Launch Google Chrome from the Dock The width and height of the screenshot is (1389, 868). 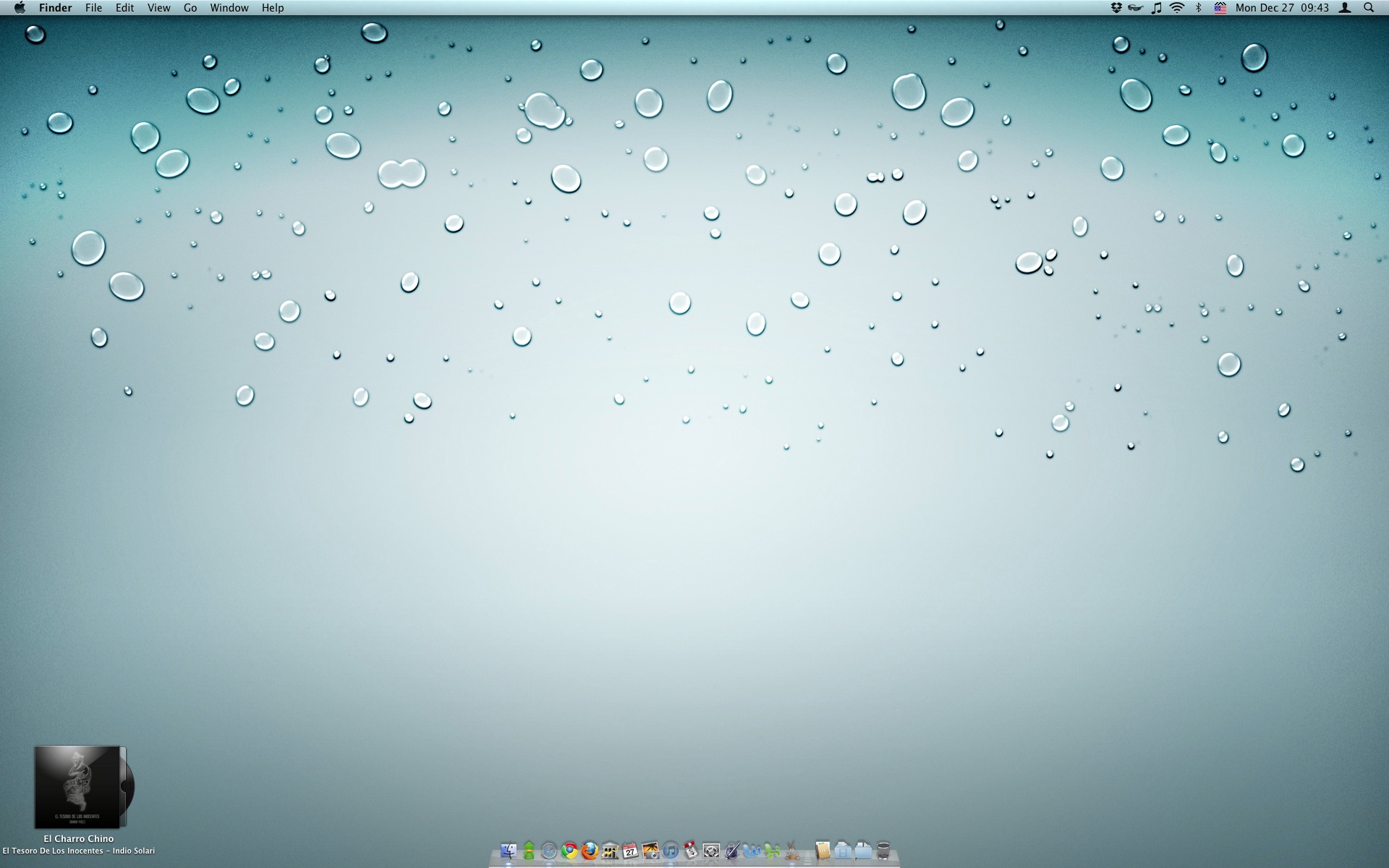(x=569, y=851)
